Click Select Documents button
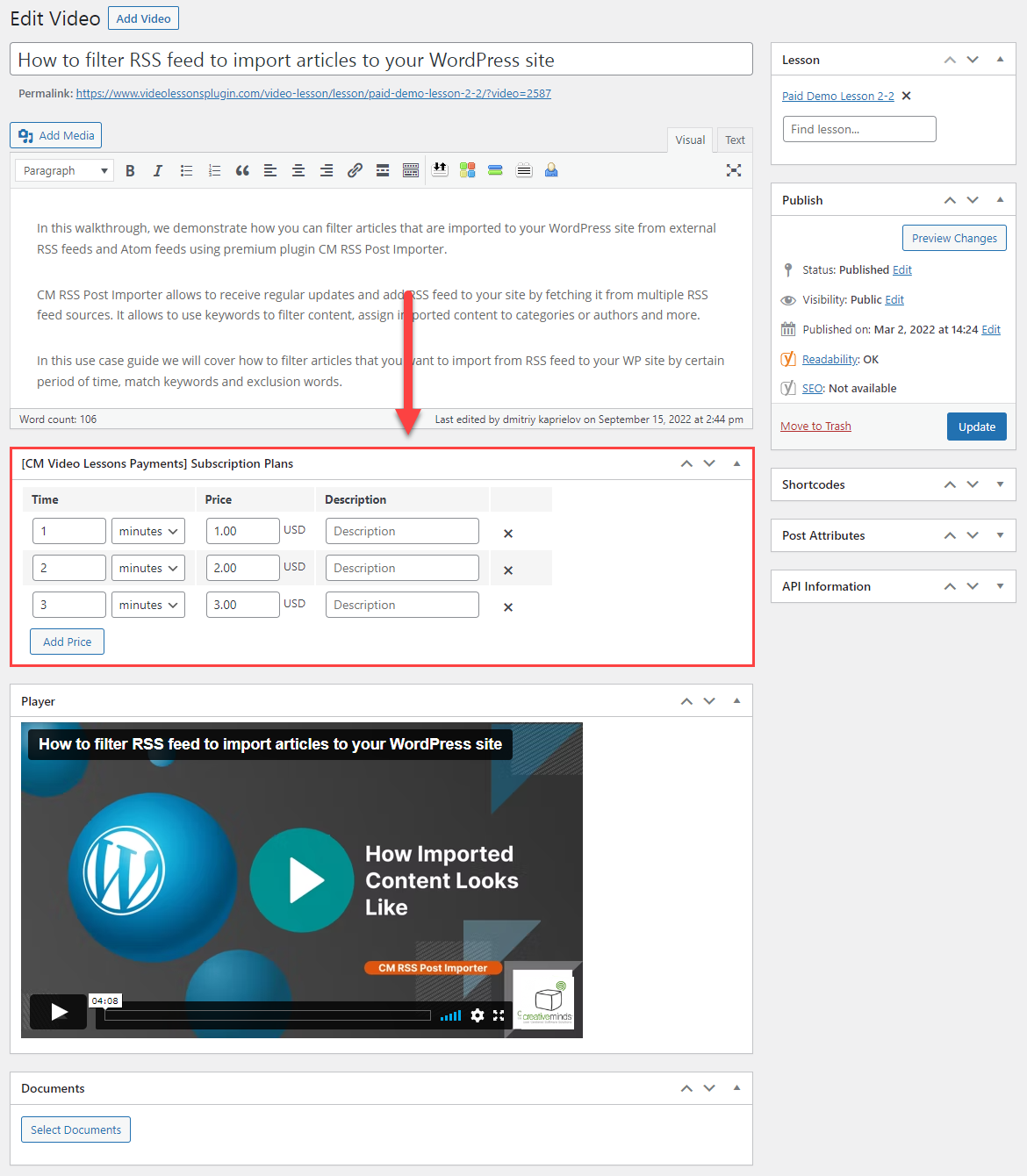Image resolution: width=1027 pixels, height=1176 pixels. tap(76, 1129)
